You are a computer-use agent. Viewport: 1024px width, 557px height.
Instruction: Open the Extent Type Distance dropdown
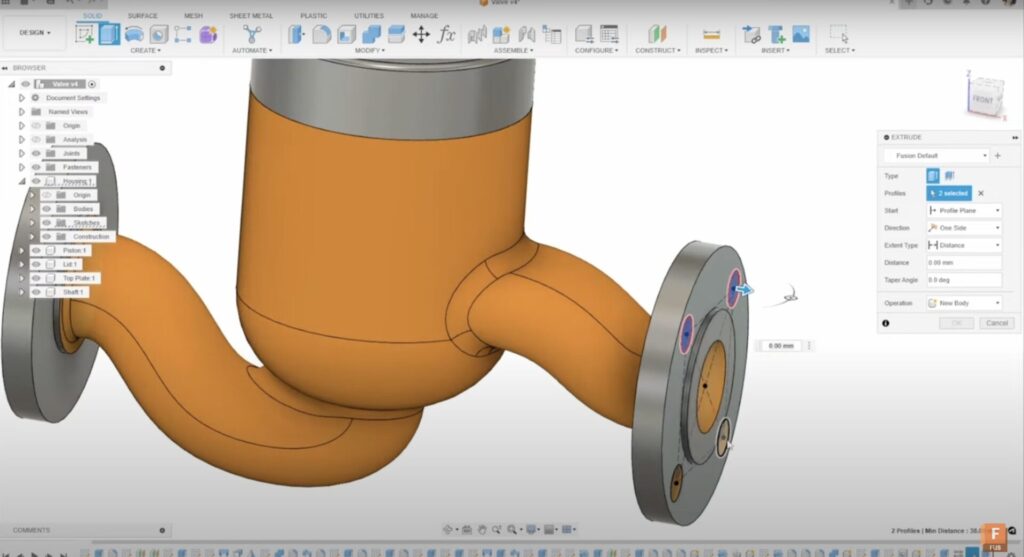[x=963, y=245]
